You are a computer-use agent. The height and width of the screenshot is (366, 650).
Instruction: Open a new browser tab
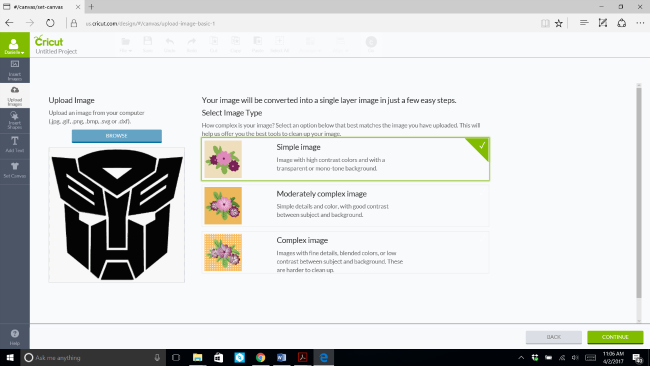coord(91,7)
